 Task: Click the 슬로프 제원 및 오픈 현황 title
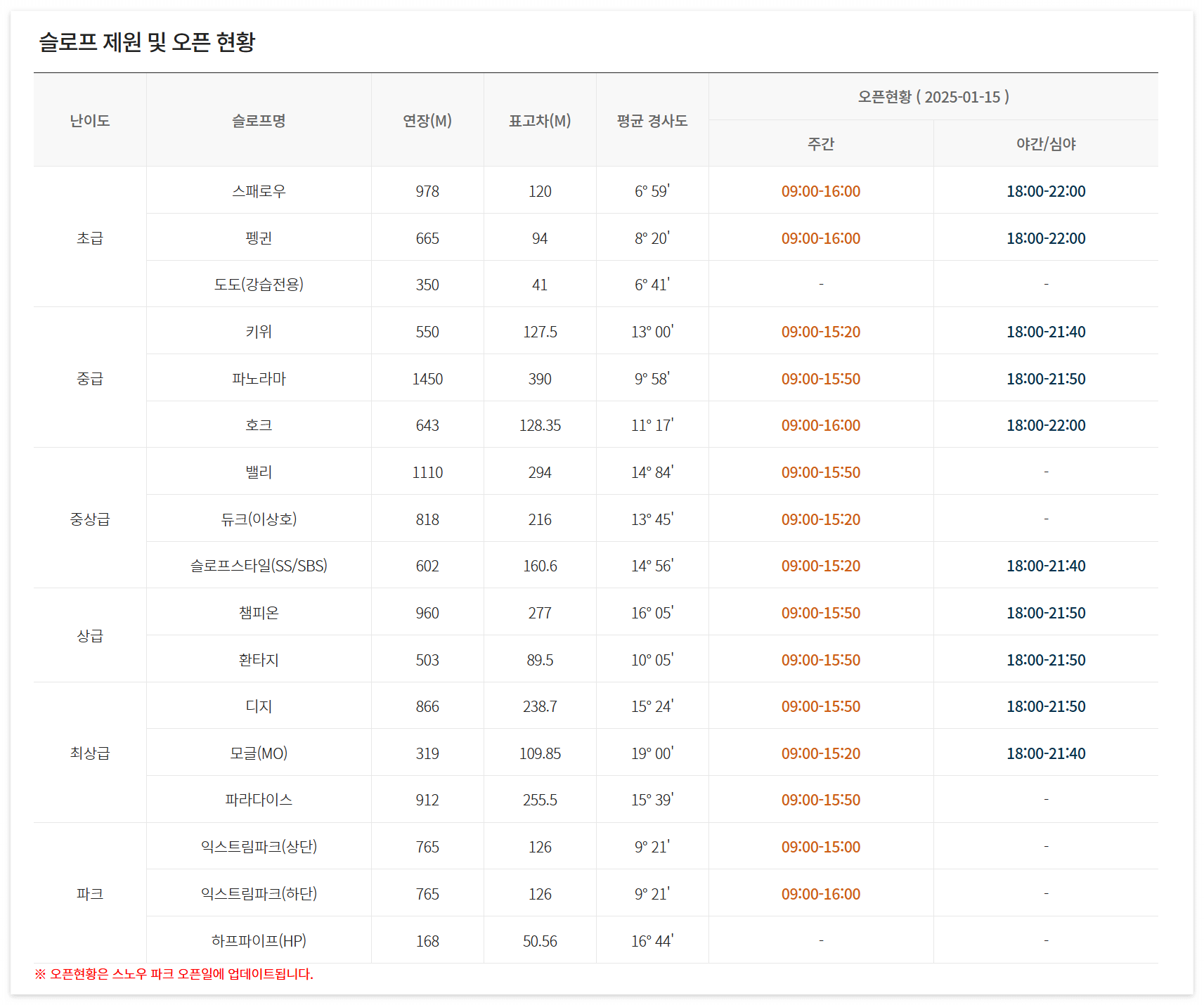149,42
